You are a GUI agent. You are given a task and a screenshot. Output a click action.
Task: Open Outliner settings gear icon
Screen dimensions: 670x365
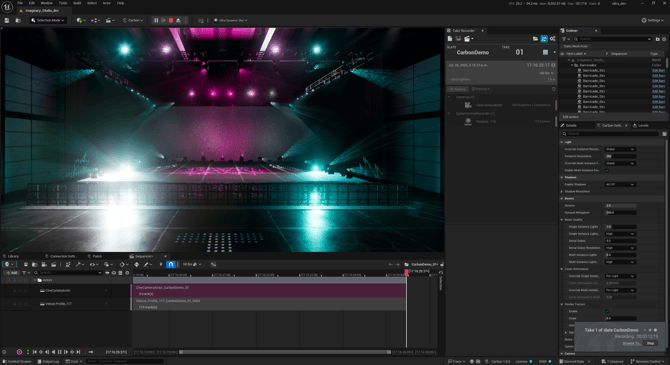point(664,39)
